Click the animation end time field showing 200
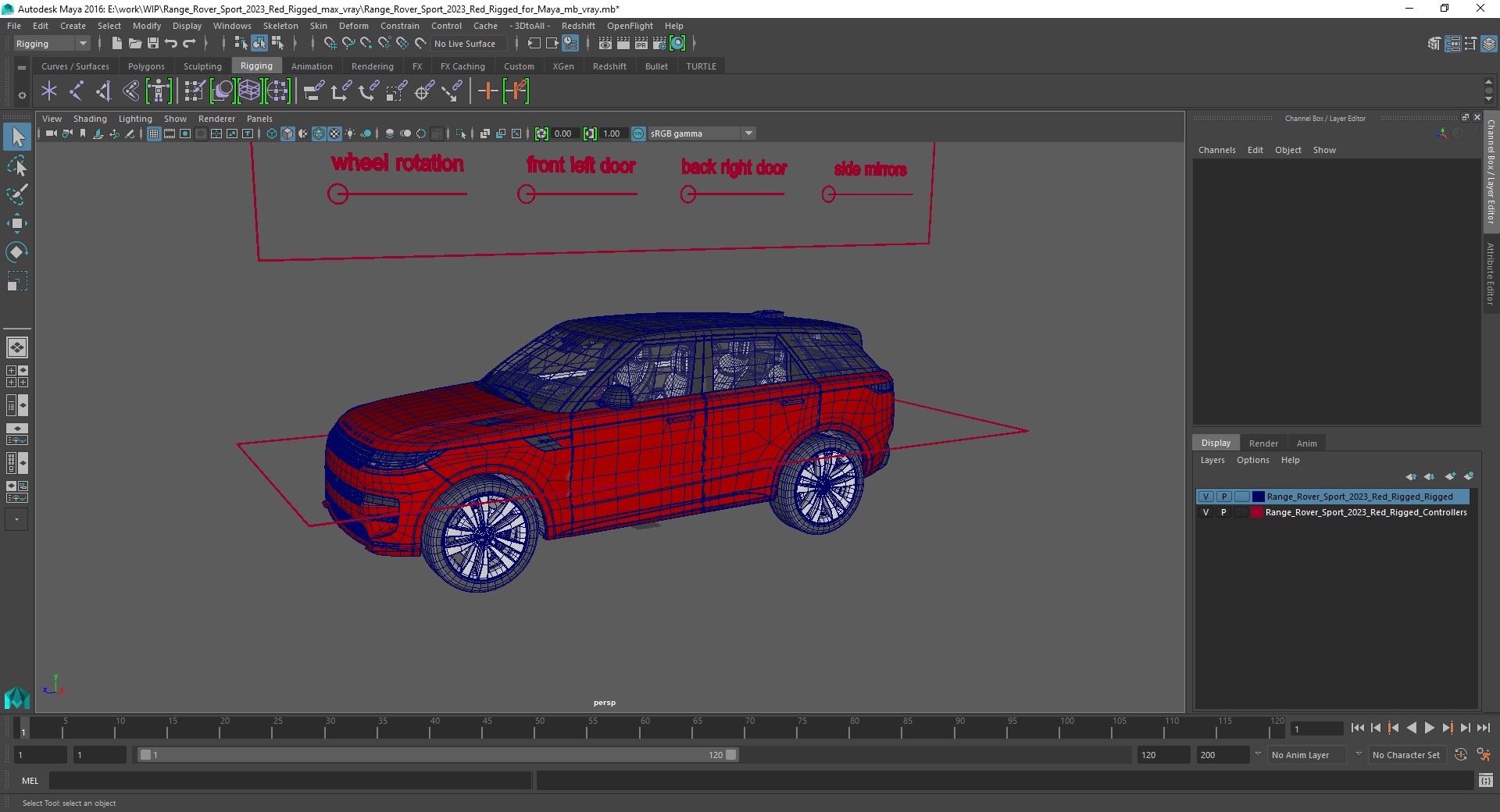 pos(1223,755)
